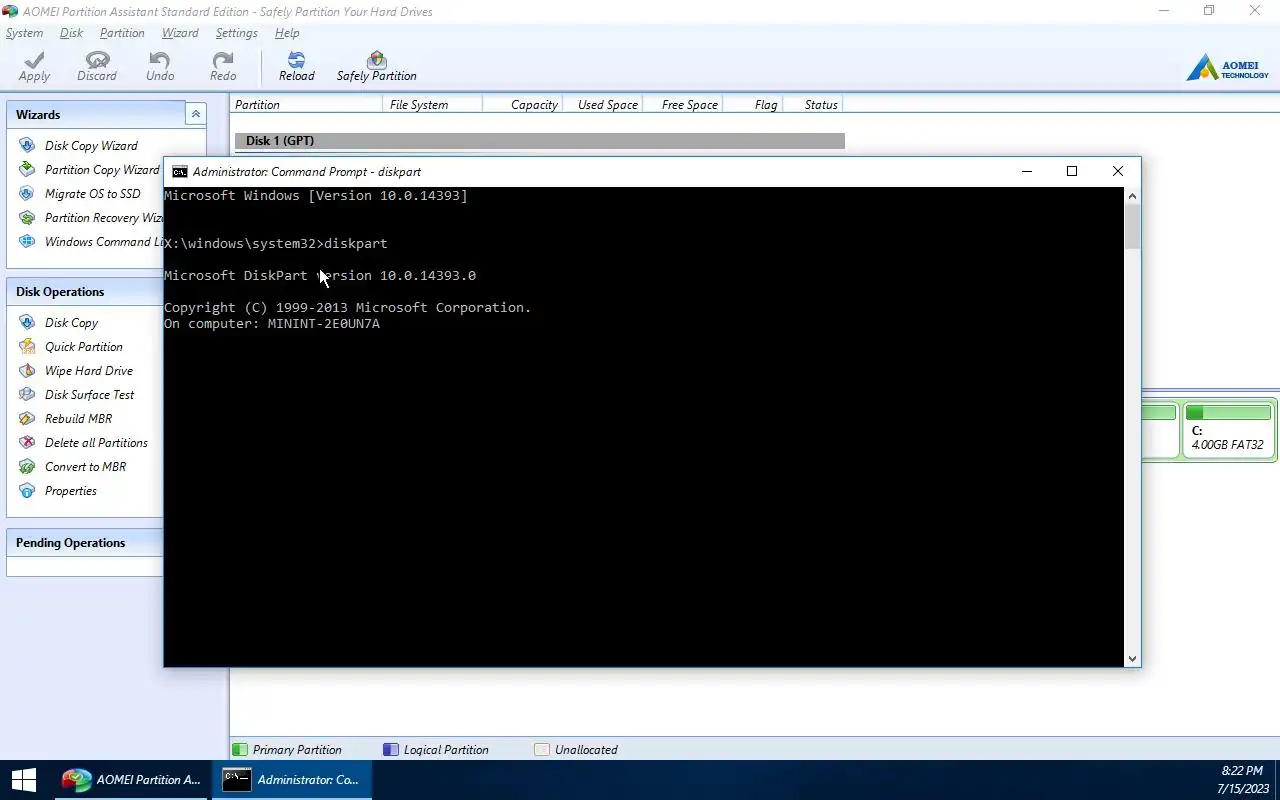This screenshot has height=800, width=1280.
Task: Maximize the Command Prompt window
Action: click(1072, 172)
